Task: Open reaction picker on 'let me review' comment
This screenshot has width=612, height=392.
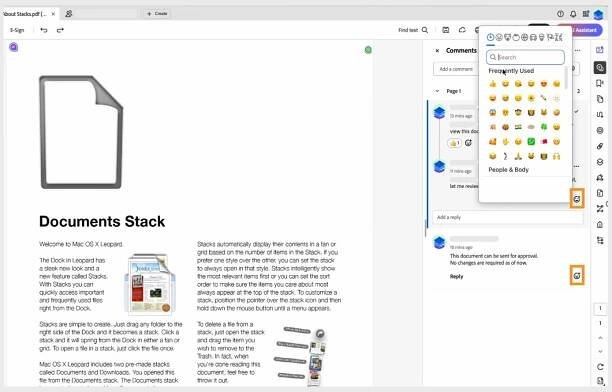Action: [x=577, y=199]
